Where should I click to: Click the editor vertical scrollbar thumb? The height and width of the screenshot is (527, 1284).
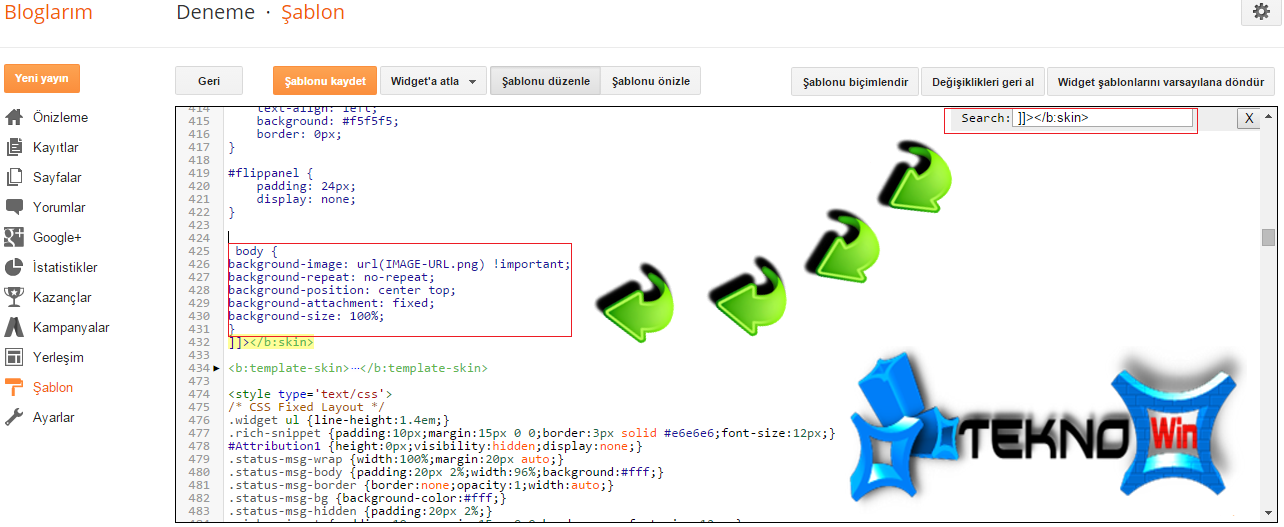pos(1268,237)
